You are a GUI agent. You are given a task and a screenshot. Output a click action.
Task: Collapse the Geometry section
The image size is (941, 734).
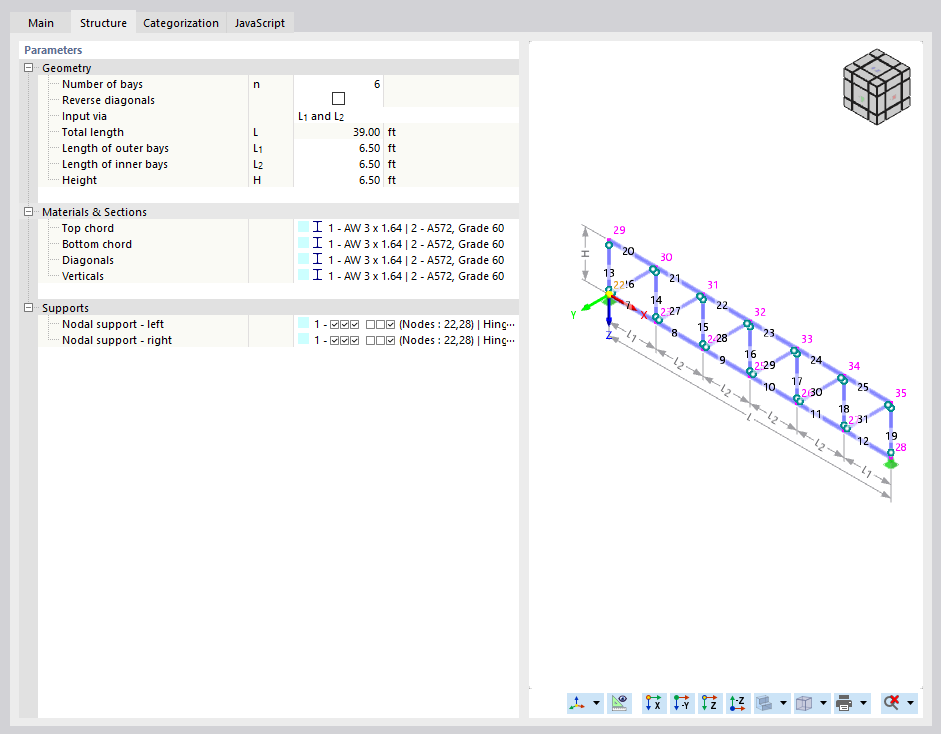click(28, 67)
